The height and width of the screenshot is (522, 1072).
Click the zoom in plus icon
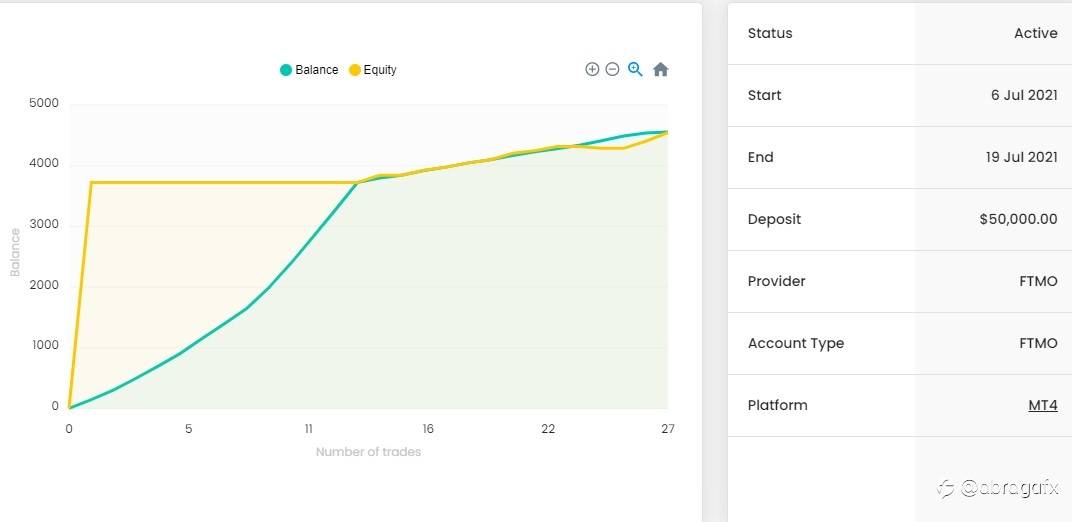coord(592,69)
